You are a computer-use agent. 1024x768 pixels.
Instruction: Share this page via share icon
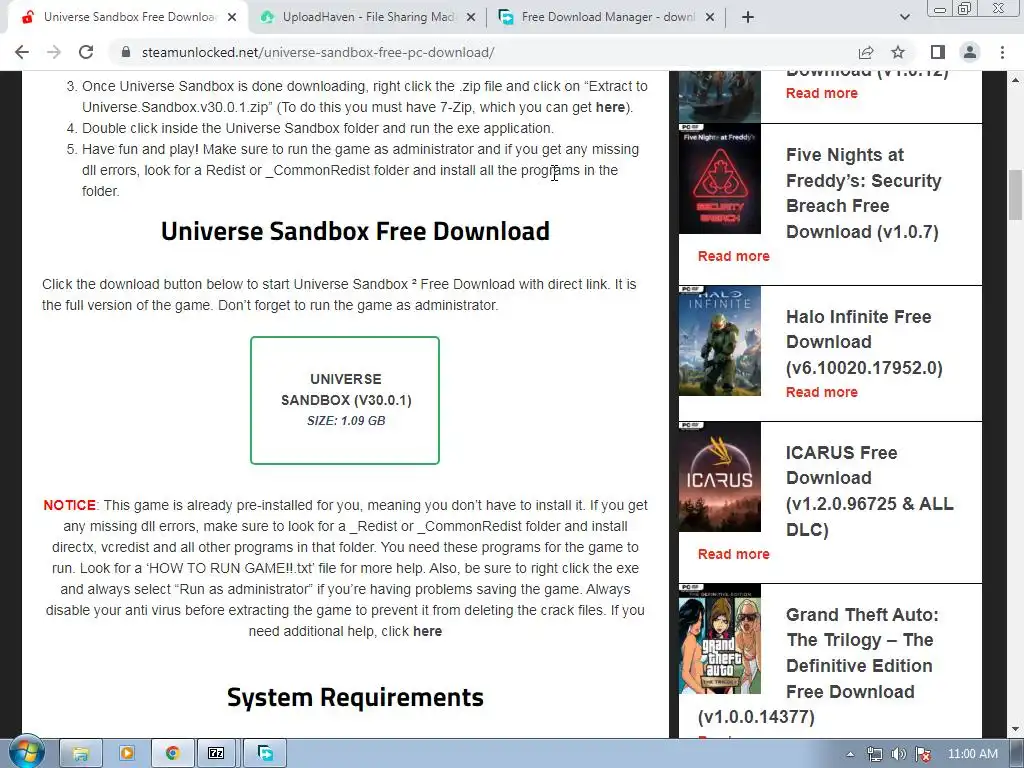point(866,52)
